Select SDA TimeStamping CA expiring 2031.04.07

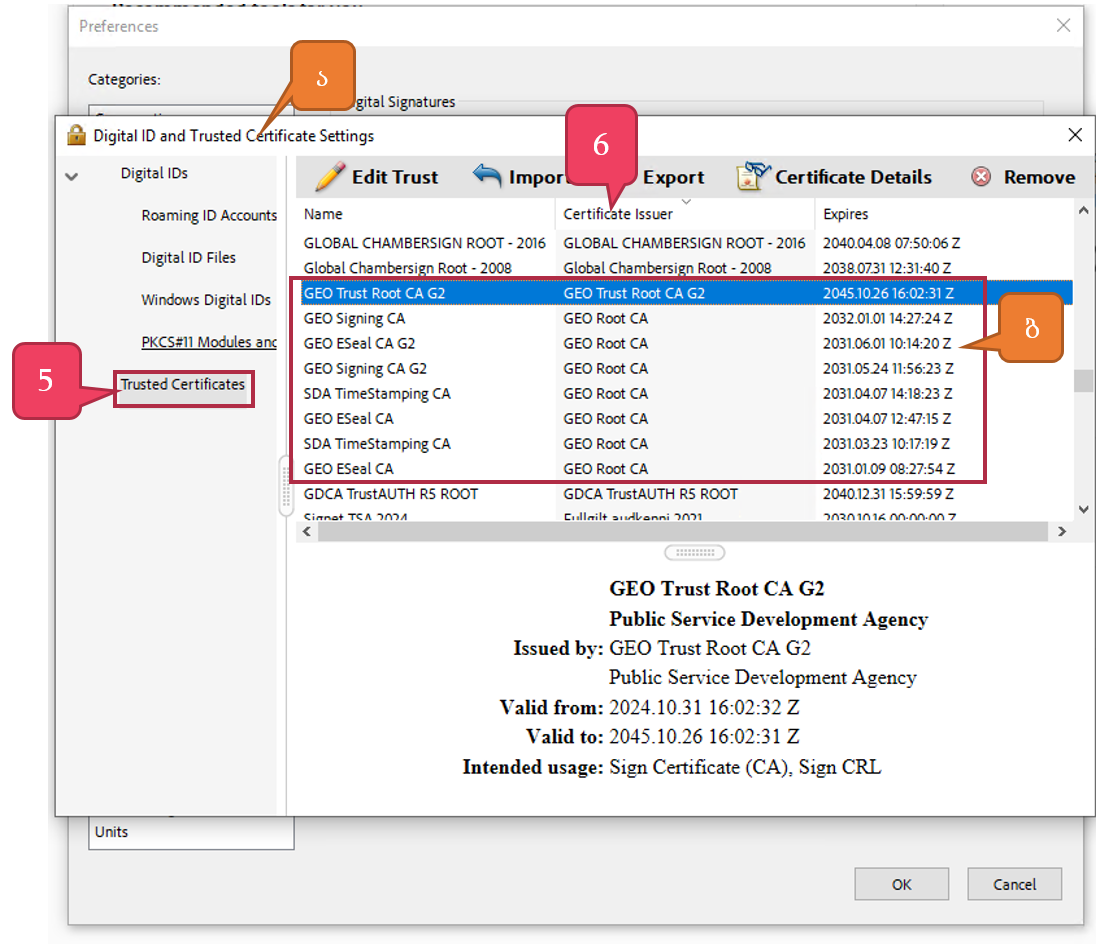[685, 393]
